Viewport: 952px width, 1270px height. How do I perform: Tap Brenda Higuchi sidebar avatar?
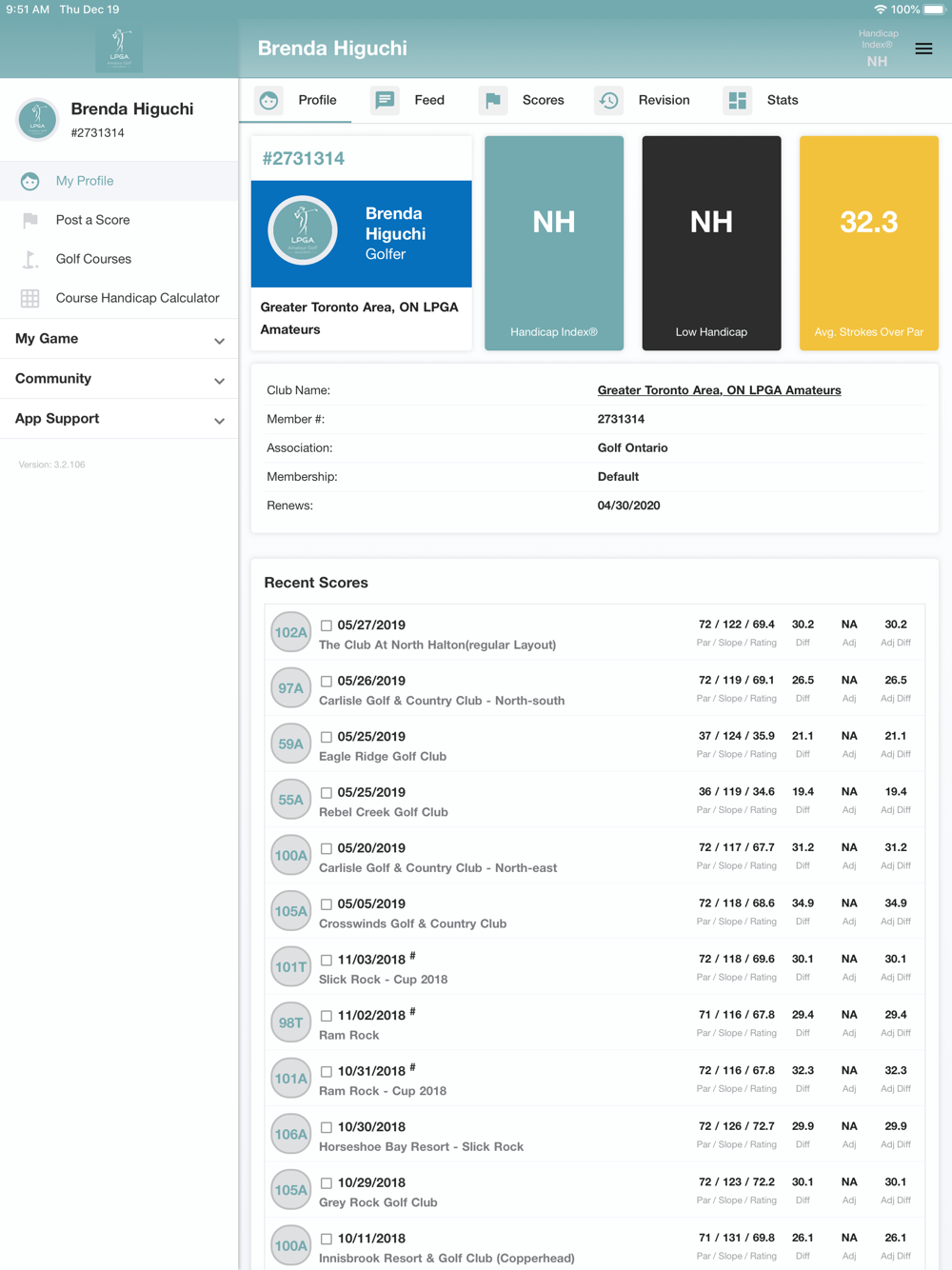[37, 120]
